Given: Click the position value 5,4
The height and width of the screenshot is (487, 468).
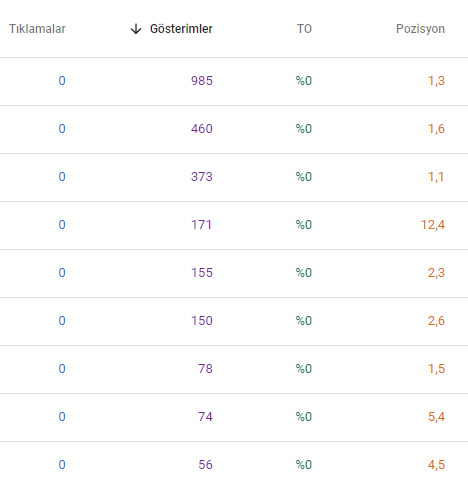Looking at the screenshot, I should (x=436, y=417).
